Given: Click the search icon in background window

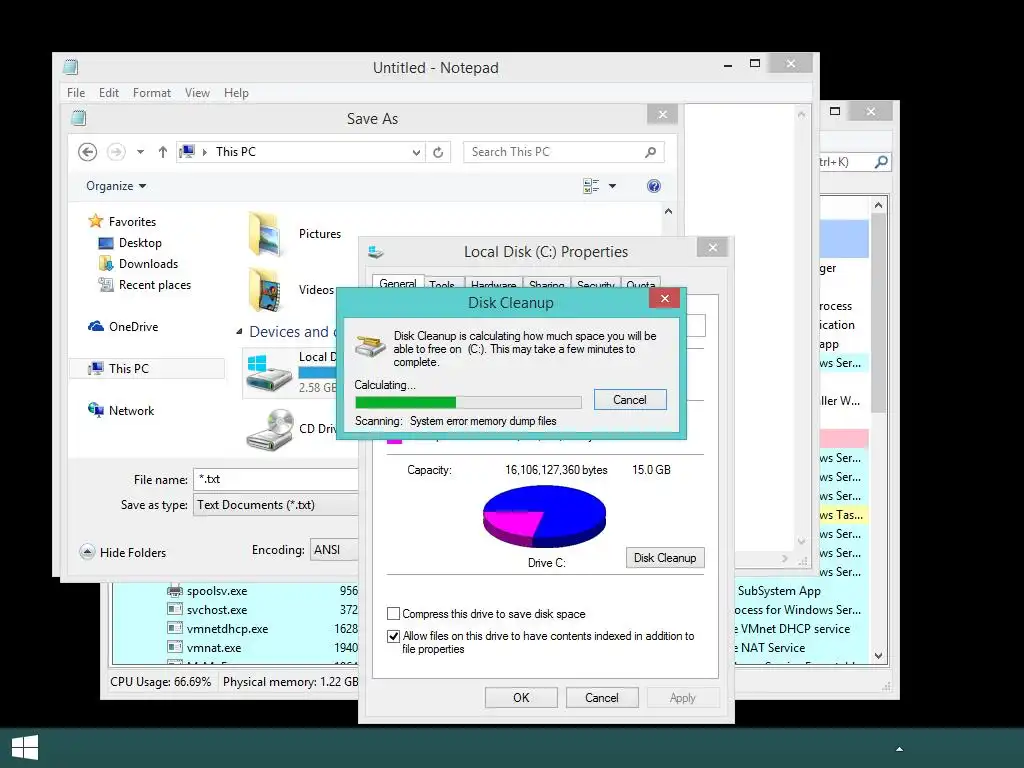Looking at the screenshot, I should point(881,161).
